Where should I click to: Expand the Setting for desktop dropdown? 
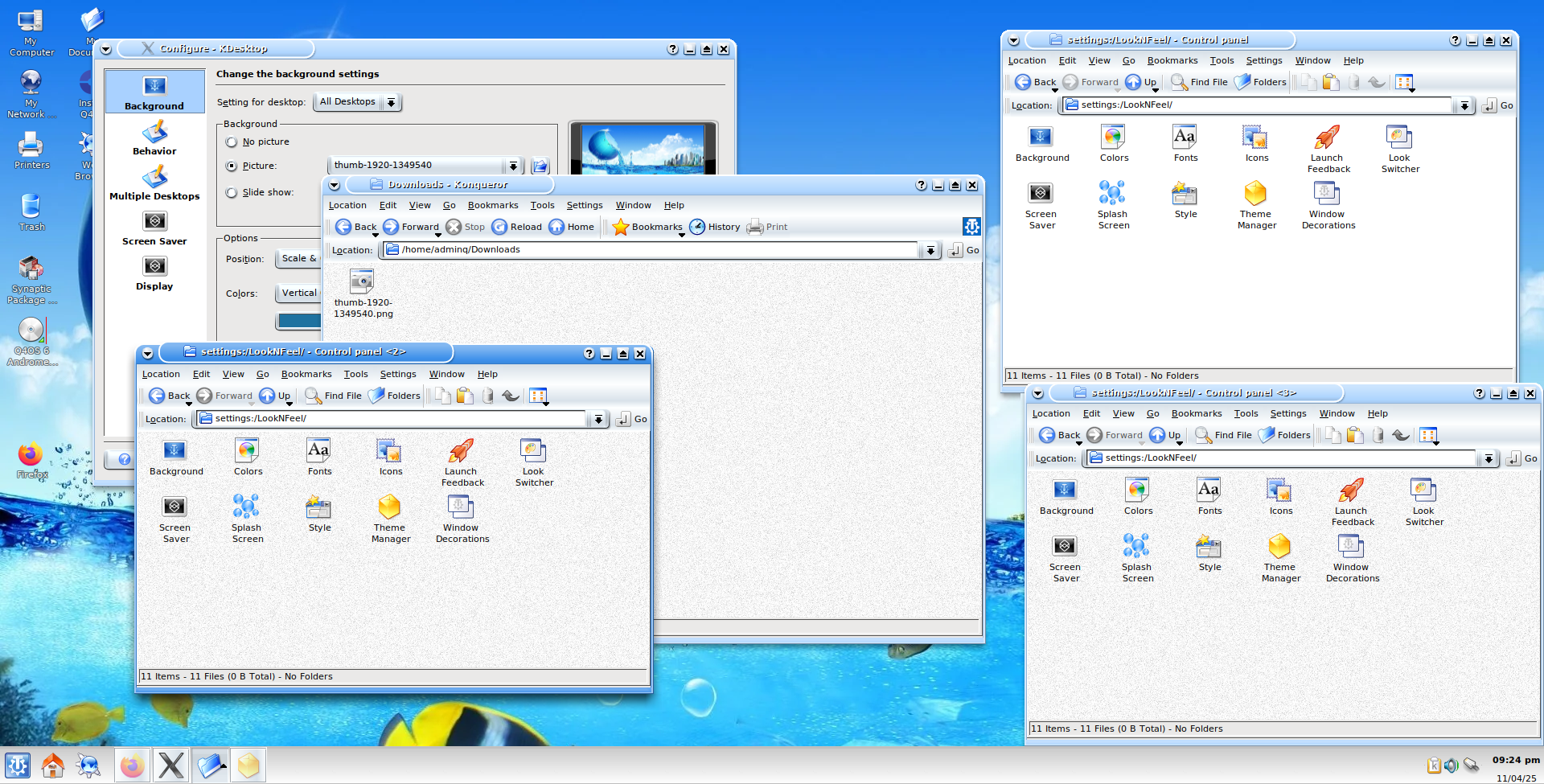point(357,102)
